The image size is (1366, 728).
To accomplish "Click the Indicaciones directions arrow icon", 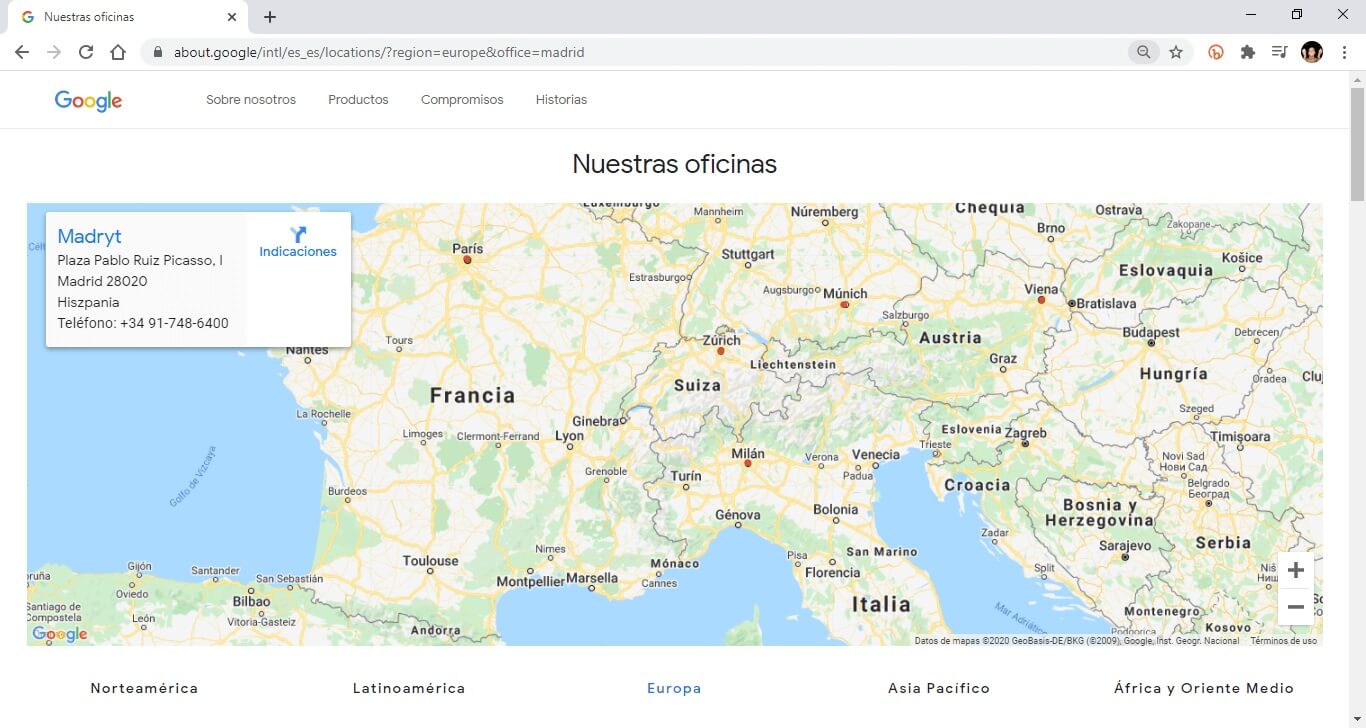I will point(298,234).
